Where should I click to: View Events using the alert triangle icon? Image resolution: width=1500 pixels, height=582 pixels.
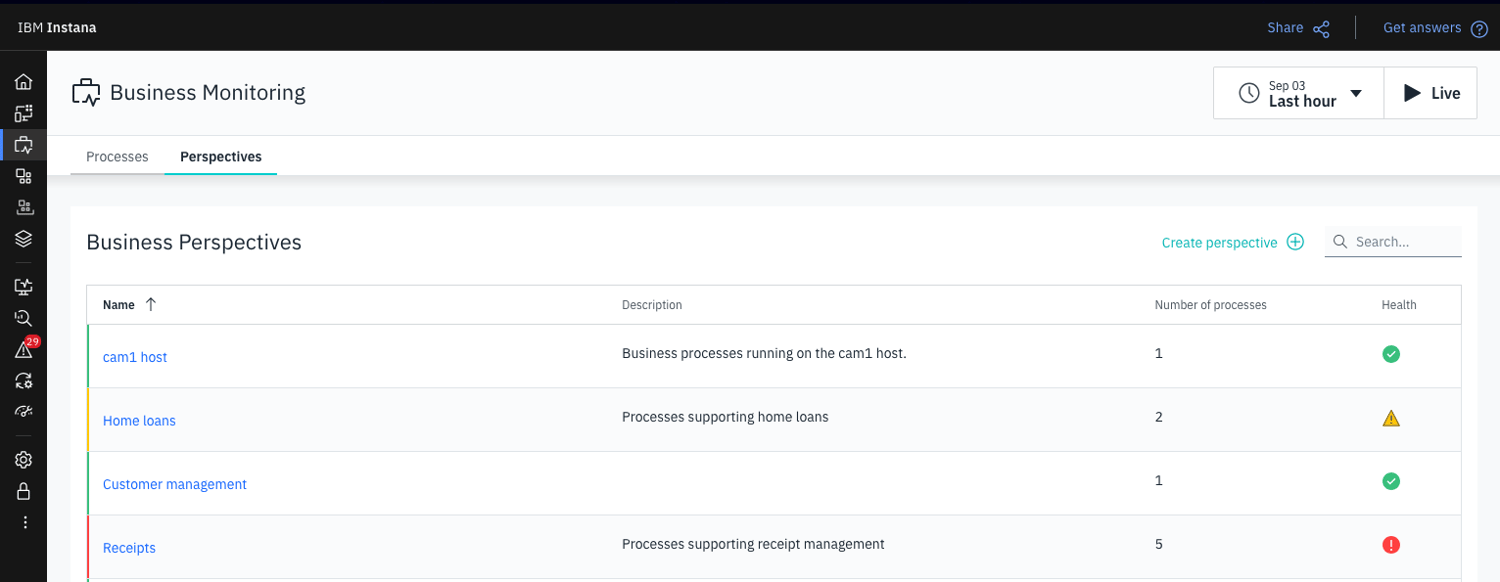coord(23,349)
